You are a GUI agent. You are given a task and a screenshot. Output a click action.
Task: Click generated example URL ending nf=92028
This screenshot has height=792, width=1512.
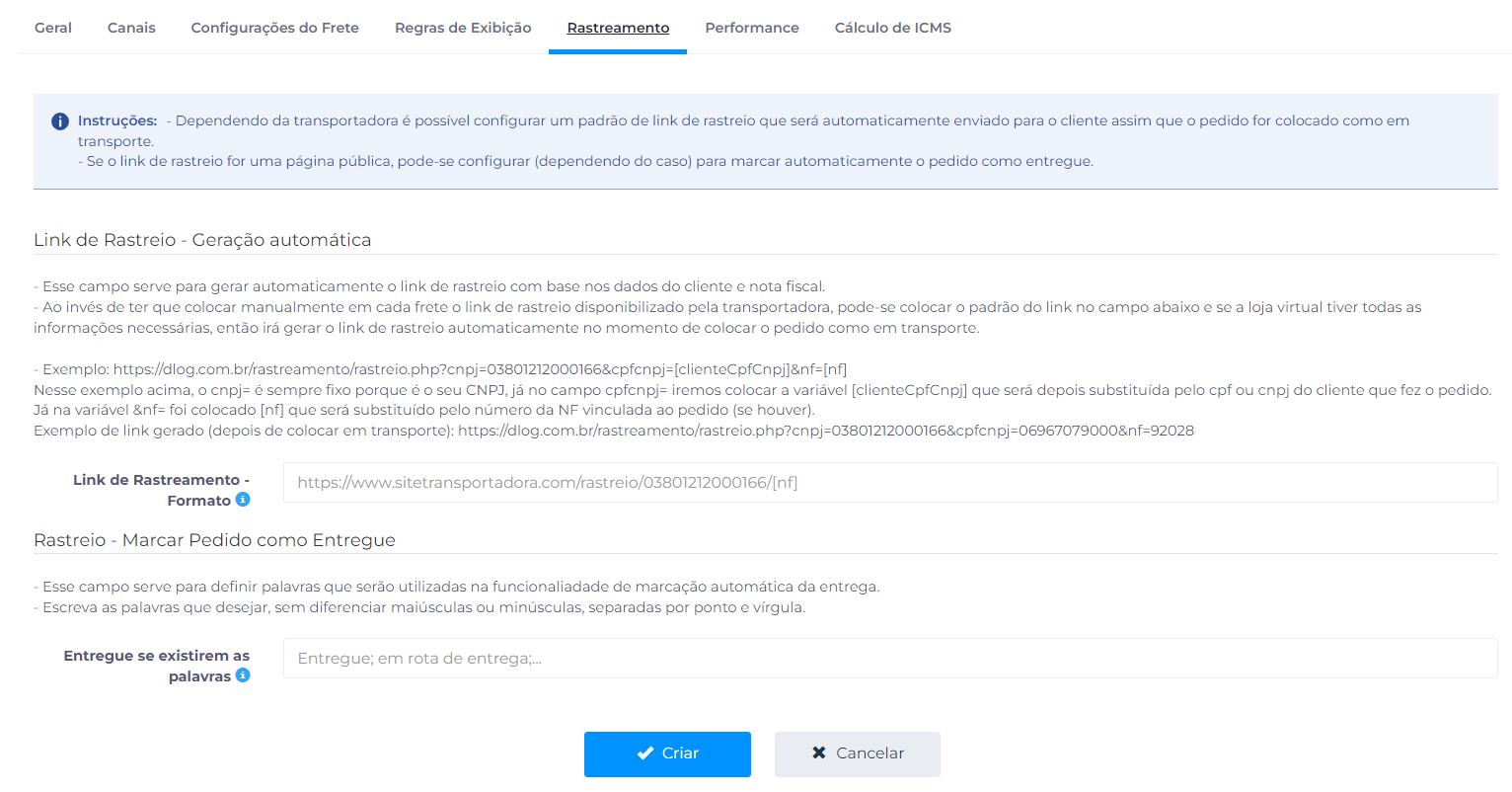point(826,431)
